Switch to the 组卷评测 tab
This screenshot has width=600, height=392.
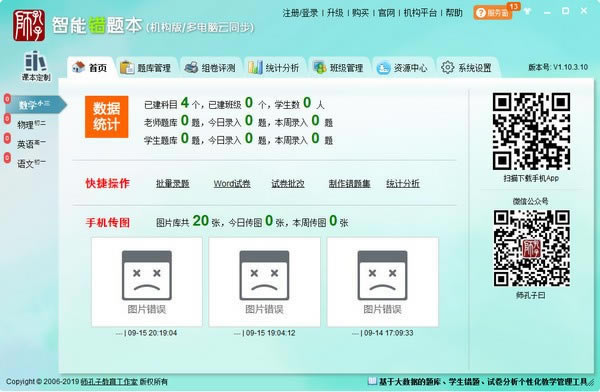pos(210,68)
